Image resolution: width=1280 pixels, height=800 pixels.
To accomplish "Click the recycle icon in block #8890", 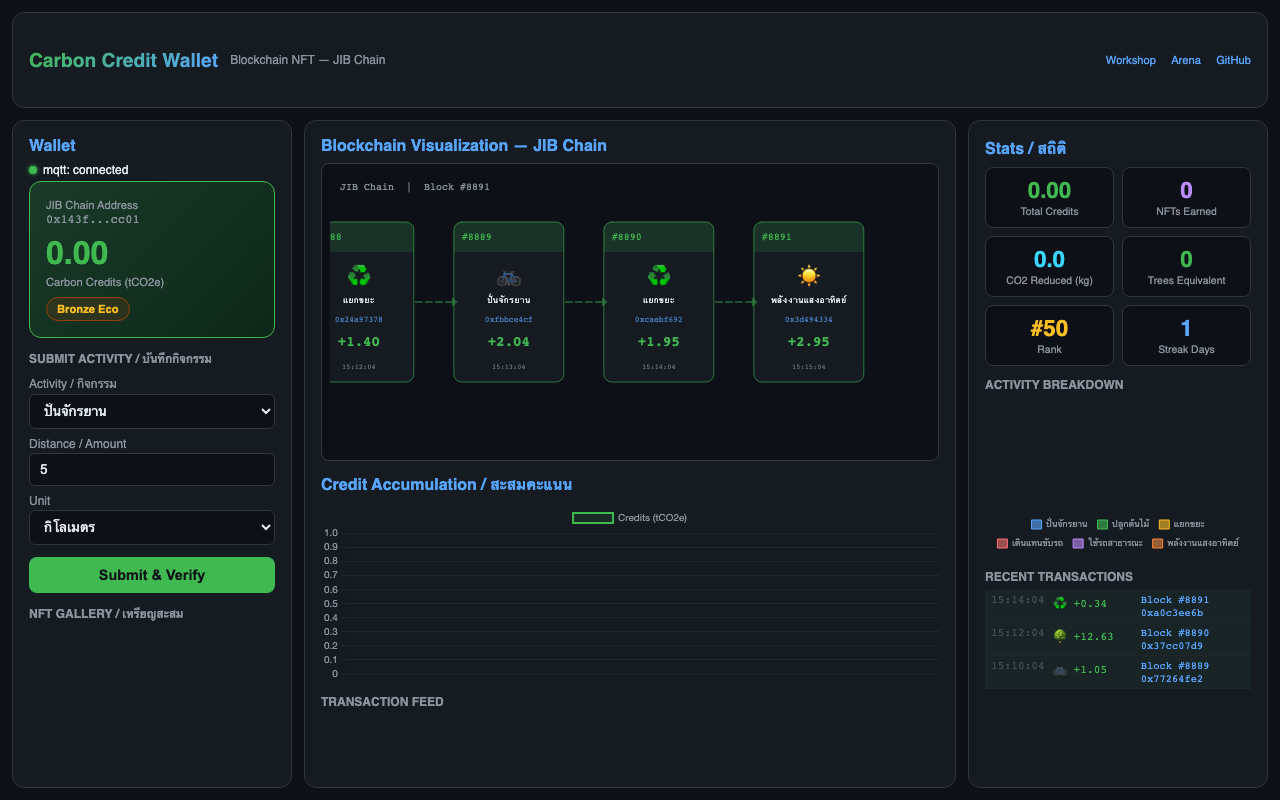I will (x=658, y=276).
